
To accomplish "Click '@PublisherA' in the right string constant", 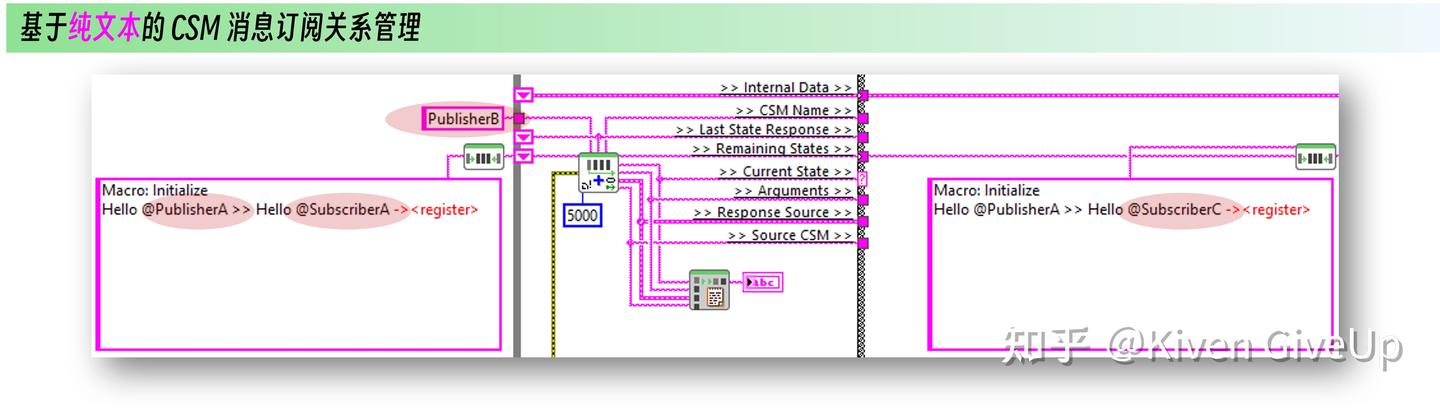I will (1017, 210).
